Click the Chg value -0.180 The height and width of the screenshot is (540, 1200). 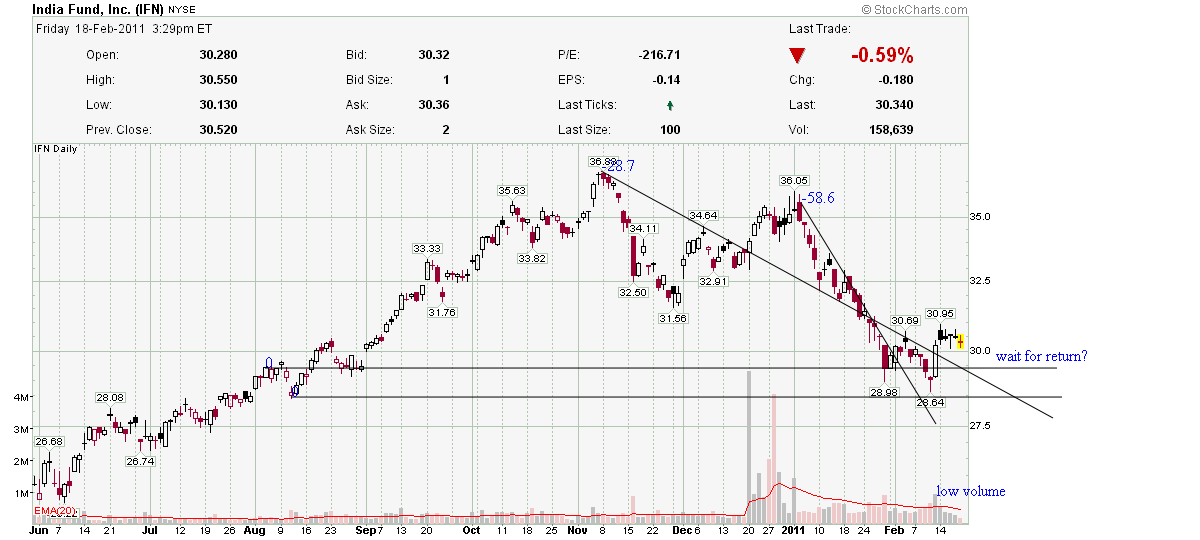[897, 80]
